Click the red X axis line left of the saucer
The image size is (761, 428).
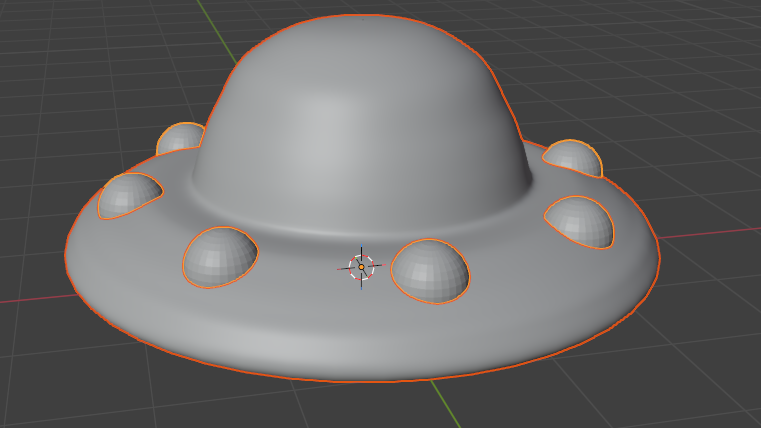tap(30, 299)
